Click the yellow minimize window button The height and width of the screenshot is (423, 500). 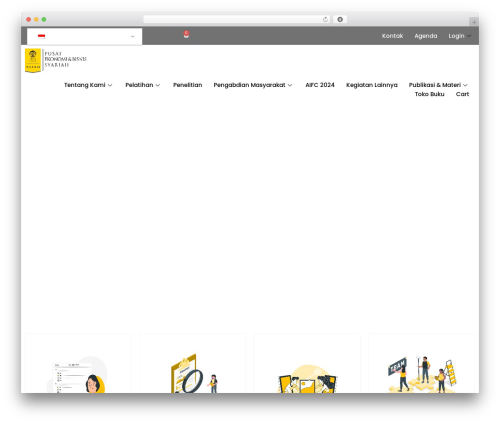(x=36, y=19)
